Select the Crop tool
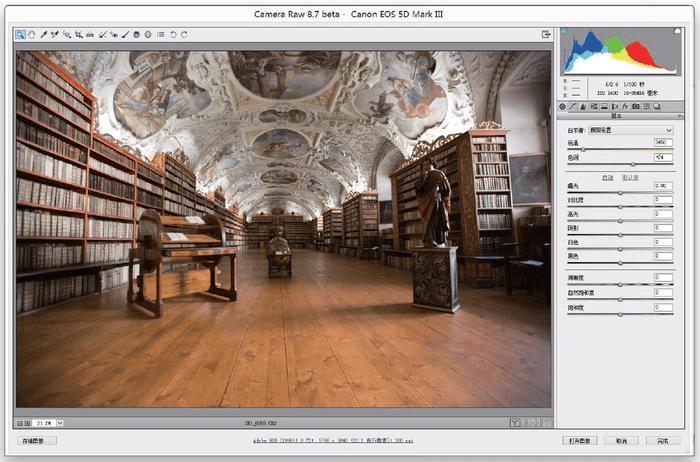Viewport: 700px width, 462px height. pyautogui.click(x=78, y=34)
